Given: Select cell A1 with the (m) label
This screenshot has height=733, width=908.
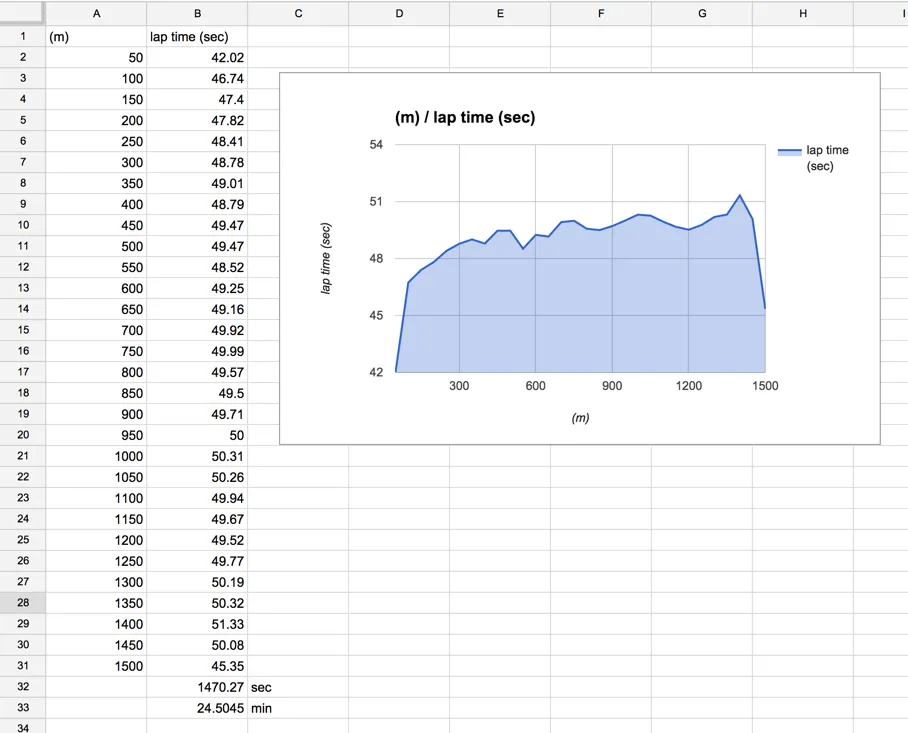Looking at the screenshot, I should (x=96, y=37).
